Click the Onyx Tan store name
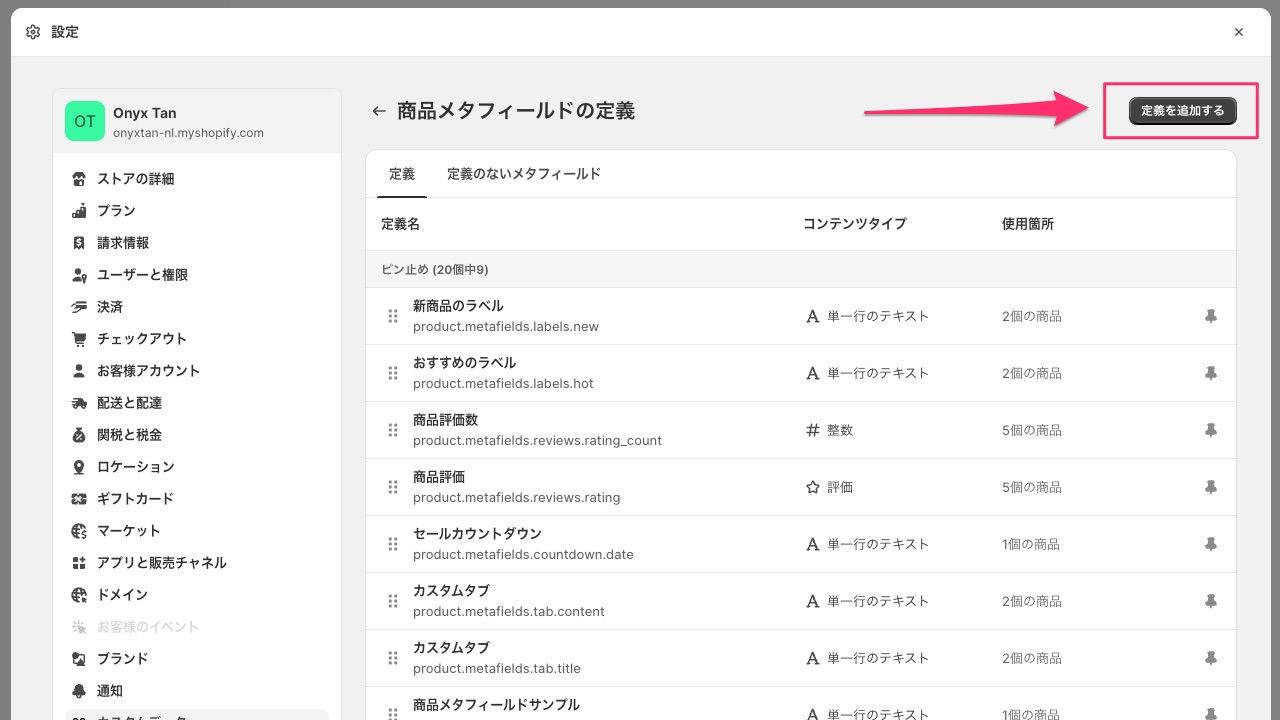The image size is (1280, 720). click(x=145, y=113)
